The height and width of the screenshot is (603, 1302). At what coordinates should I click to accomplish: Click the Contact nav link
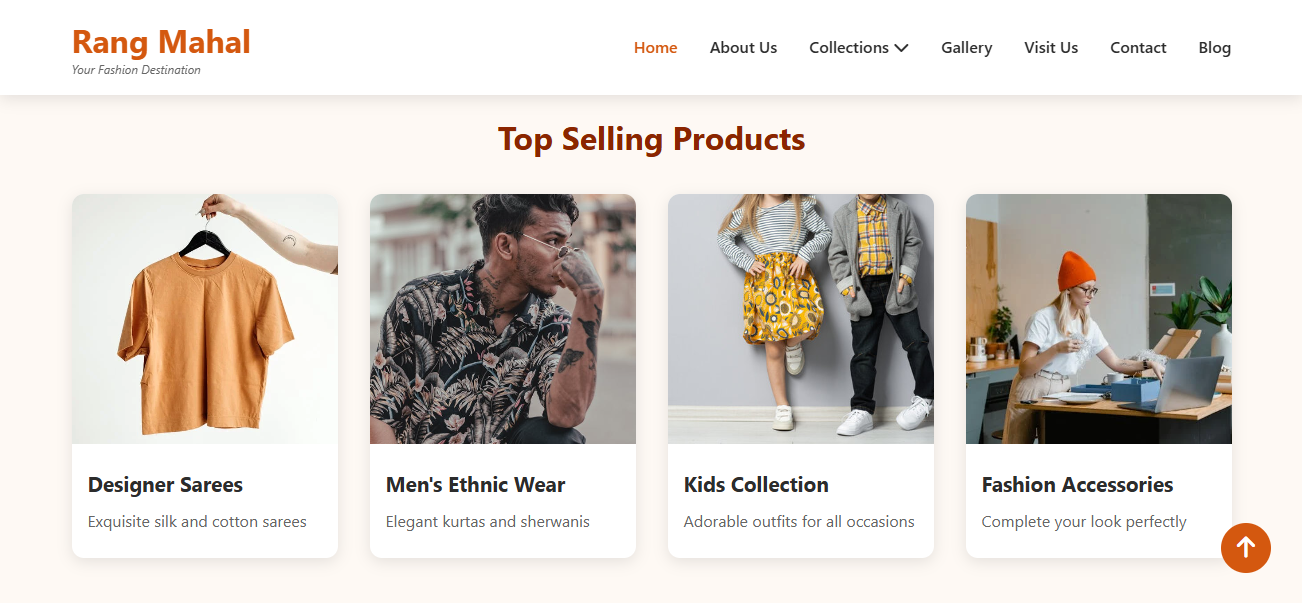(x=1138, y=48)
